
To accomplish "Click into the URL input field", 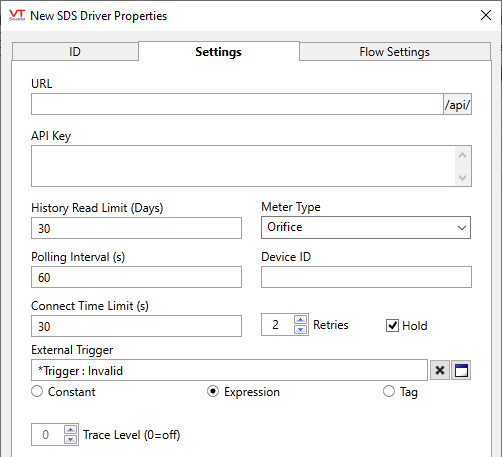I will [x=237, y=104].
